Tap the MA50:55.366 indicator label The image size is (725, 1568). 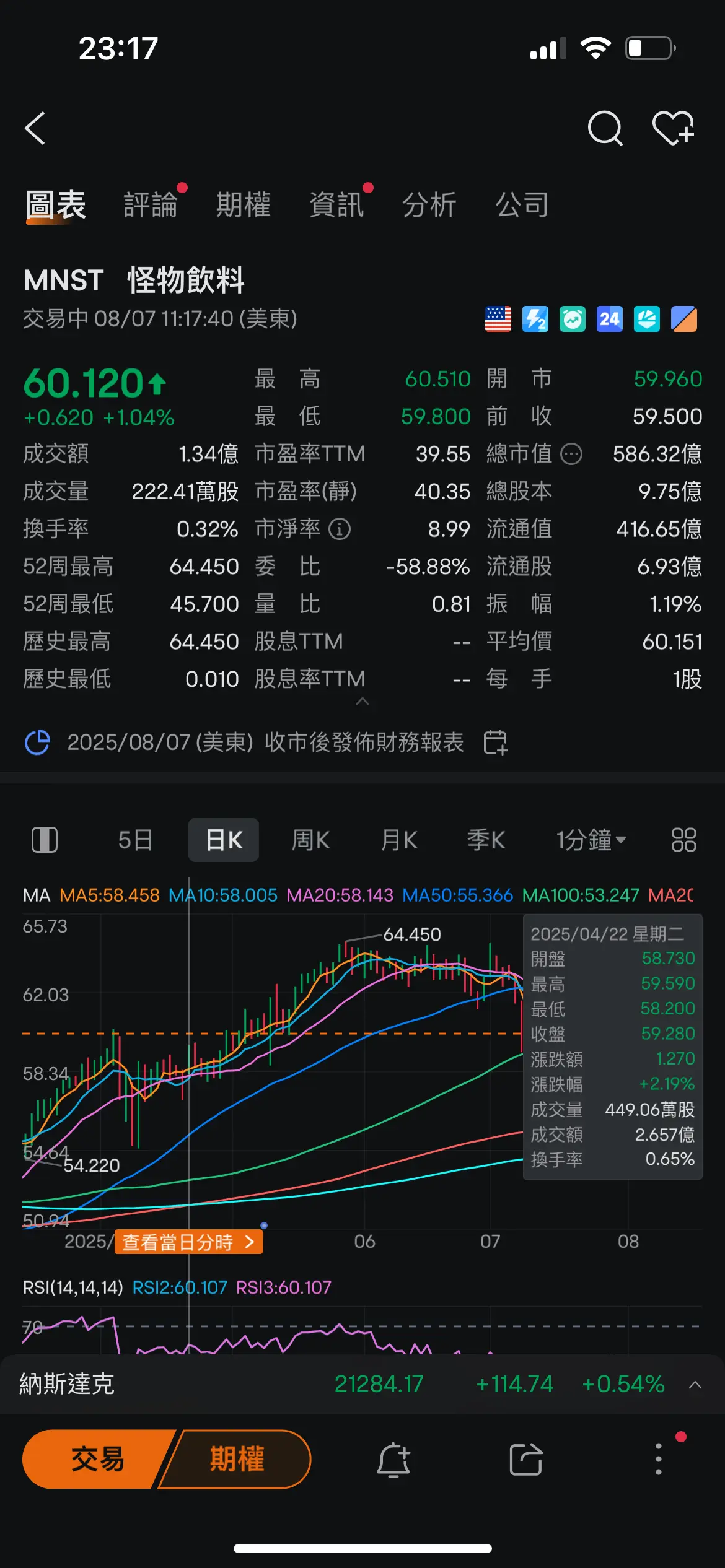(x=458, y=895)
